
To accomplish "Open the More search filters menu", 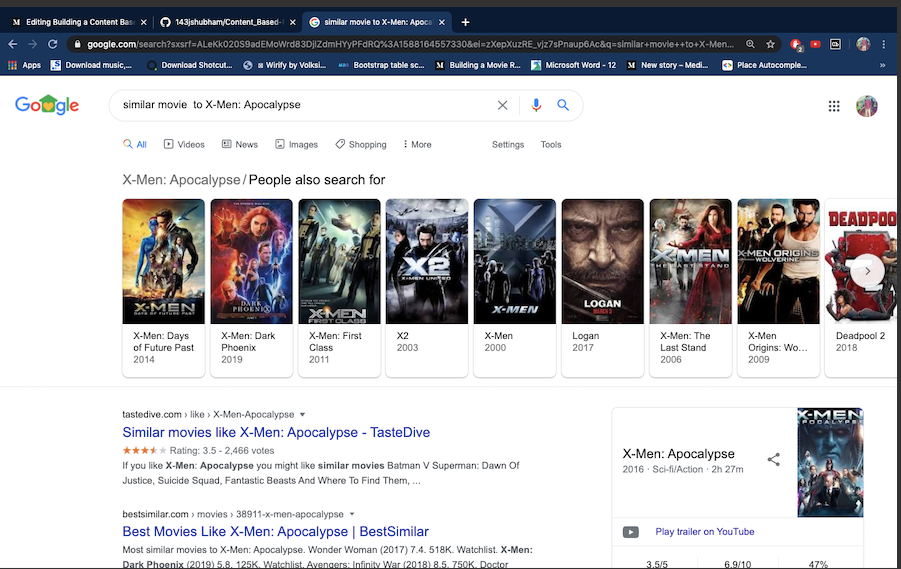I will point(418,144).
